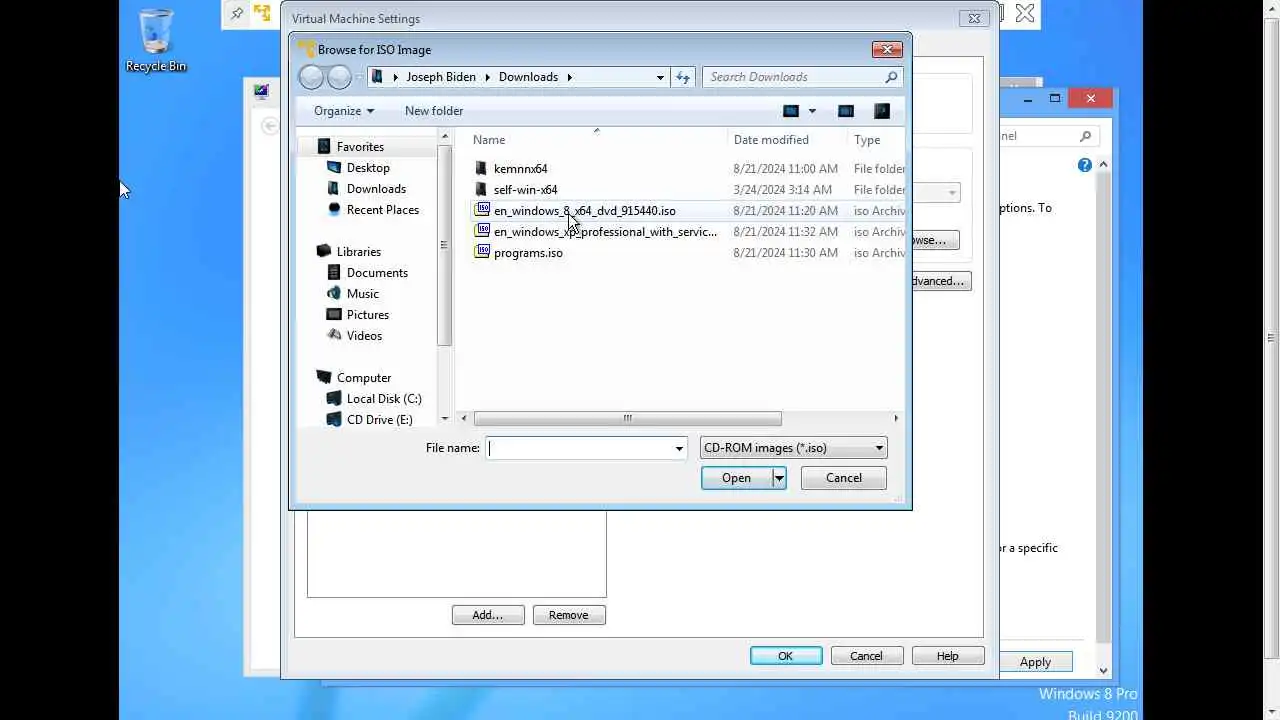Sort files by Type column header
Image resolution: width=1280 pixels, height=720 pixels.
876,140
